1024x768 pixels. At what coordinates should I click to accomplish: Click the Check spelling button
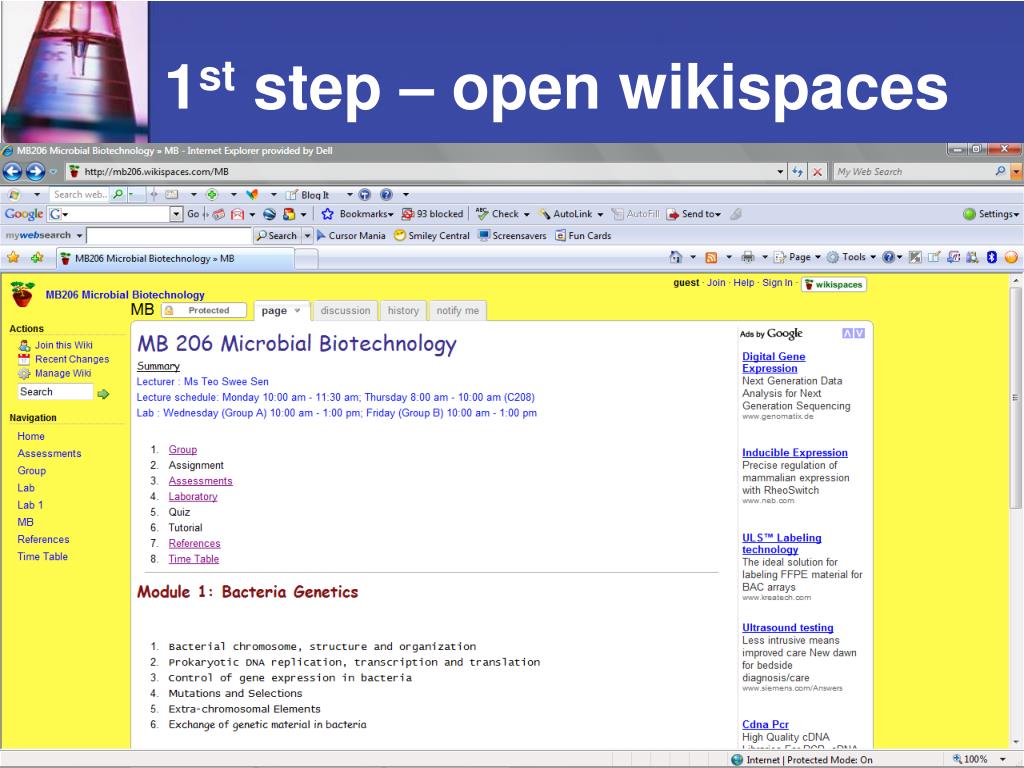pyautogui.click(x=499, y=214)
